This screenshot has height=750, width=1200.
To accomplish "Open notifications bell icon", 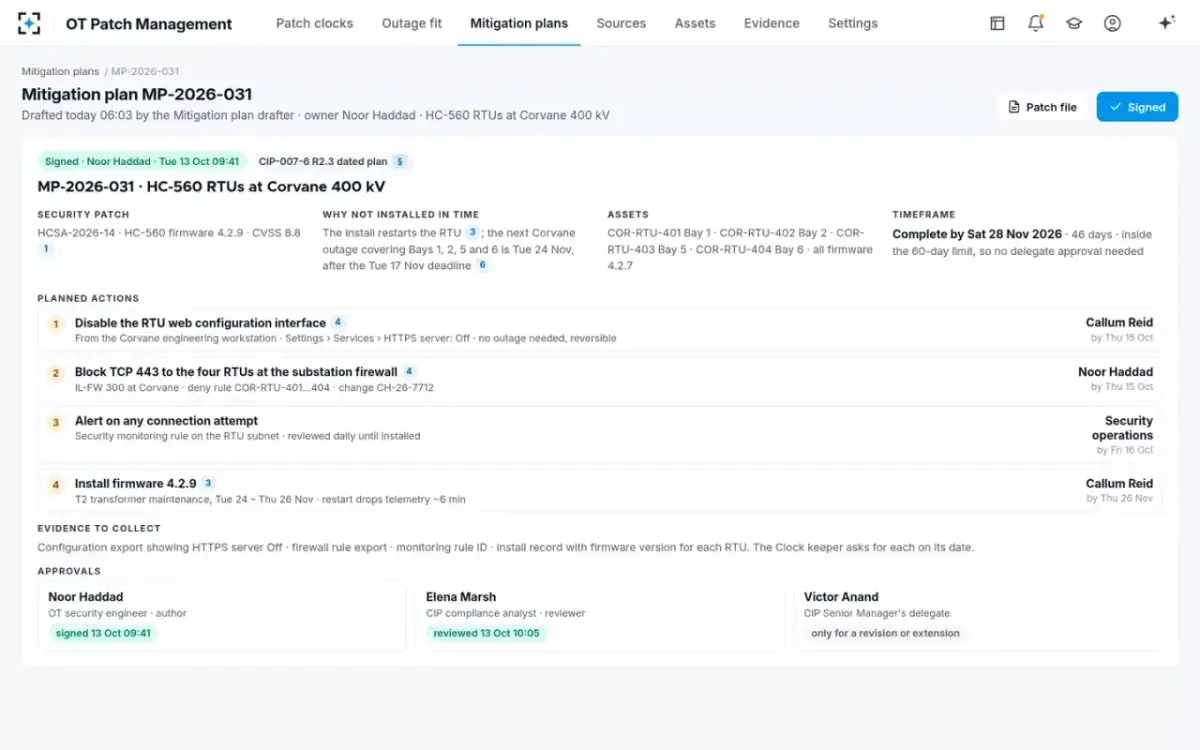I will tap(1036, 23).
